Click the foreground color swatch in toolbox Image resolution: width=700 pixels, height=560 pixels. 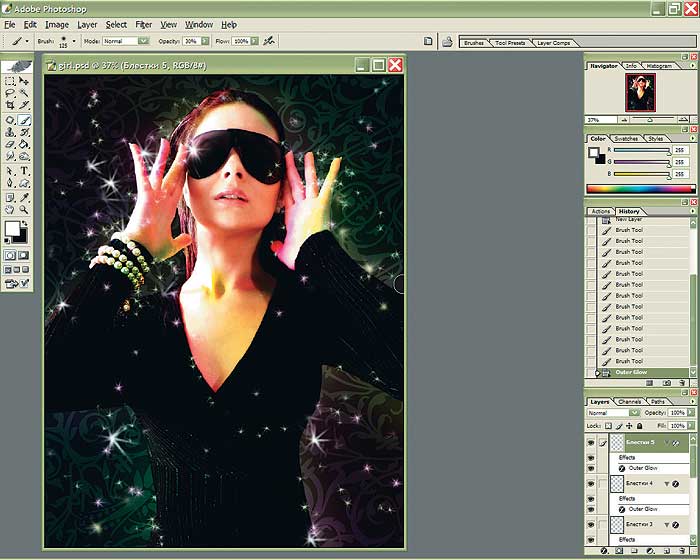12,229
